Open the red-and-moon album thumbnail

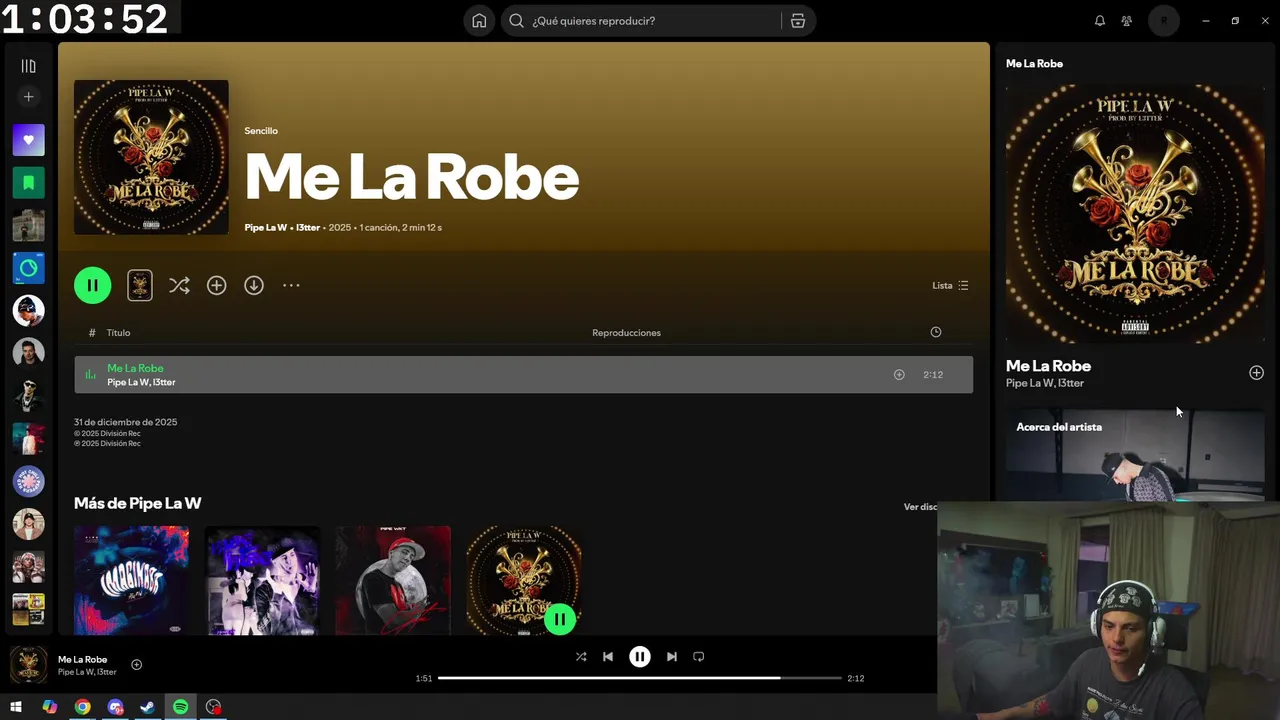[x=393, y=580]
